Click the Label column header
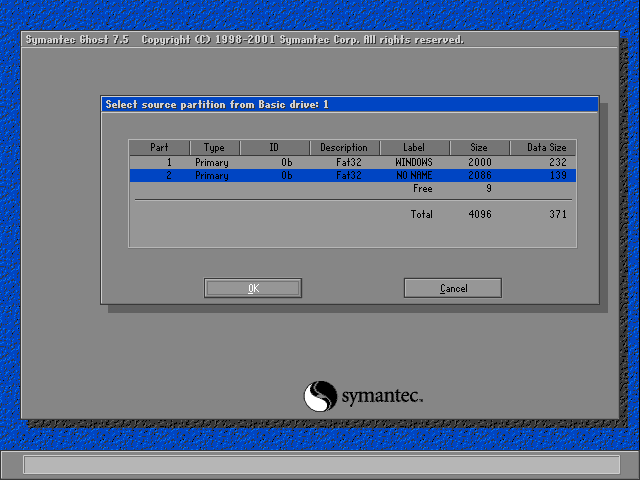Viewport: 640px width, 480px height. tap(414, 147)
